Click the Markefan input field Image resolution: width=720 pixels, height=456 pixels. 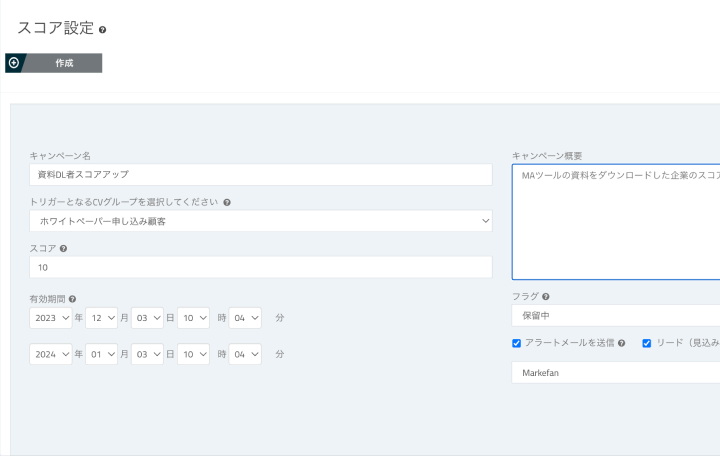tap(616, 372)
